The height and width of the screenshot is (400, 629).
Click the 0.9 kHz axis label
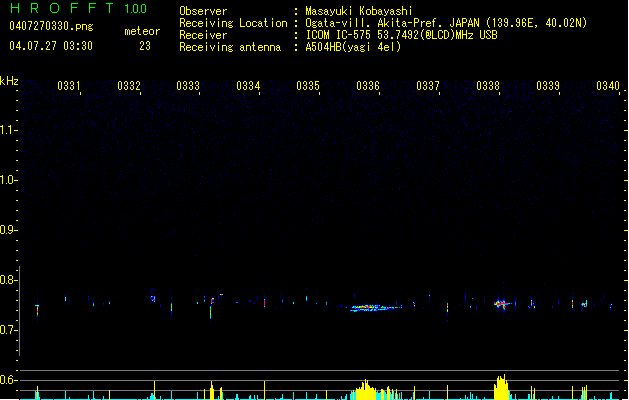click(x=8, y=230)
